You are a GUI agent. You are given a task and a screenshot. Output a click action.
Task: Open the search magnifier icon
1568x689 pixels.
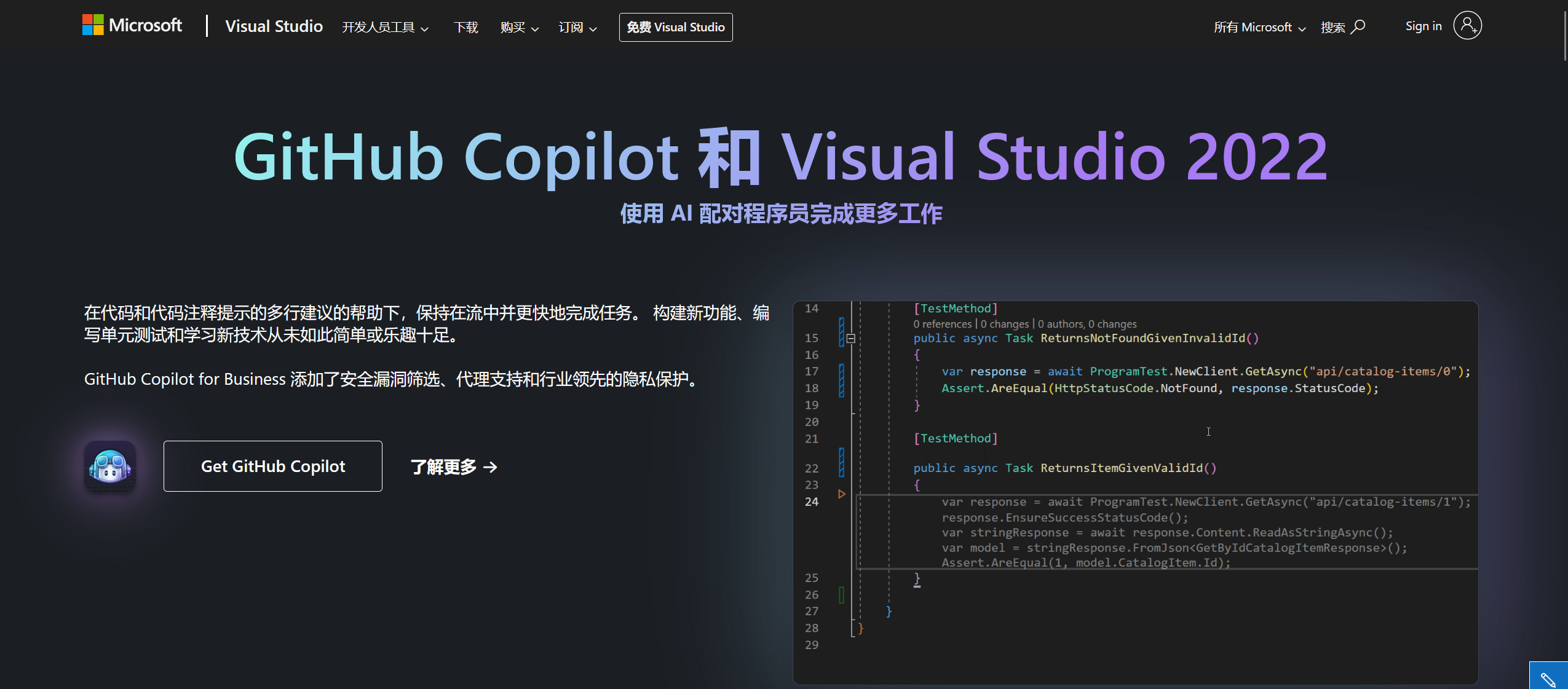tap(1360, 26)
